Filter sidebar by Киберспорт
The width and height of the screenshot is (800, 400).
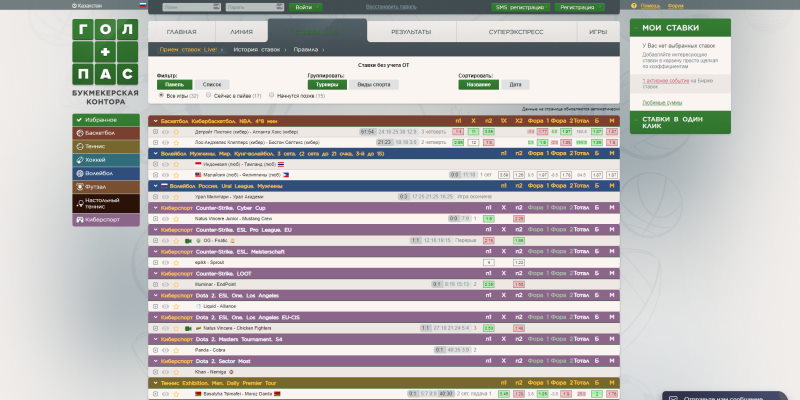(106, 220)
